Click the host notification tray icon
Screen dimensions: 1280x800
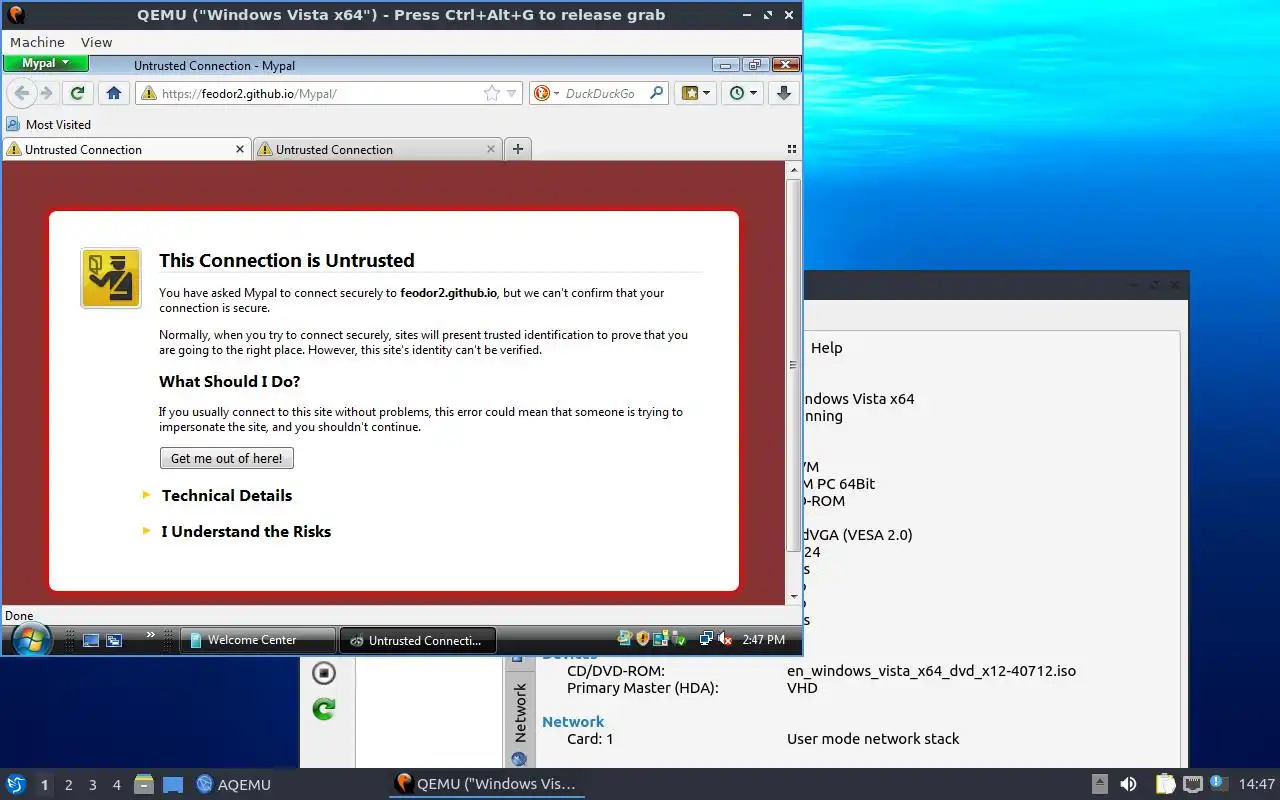pos(1219,784)
